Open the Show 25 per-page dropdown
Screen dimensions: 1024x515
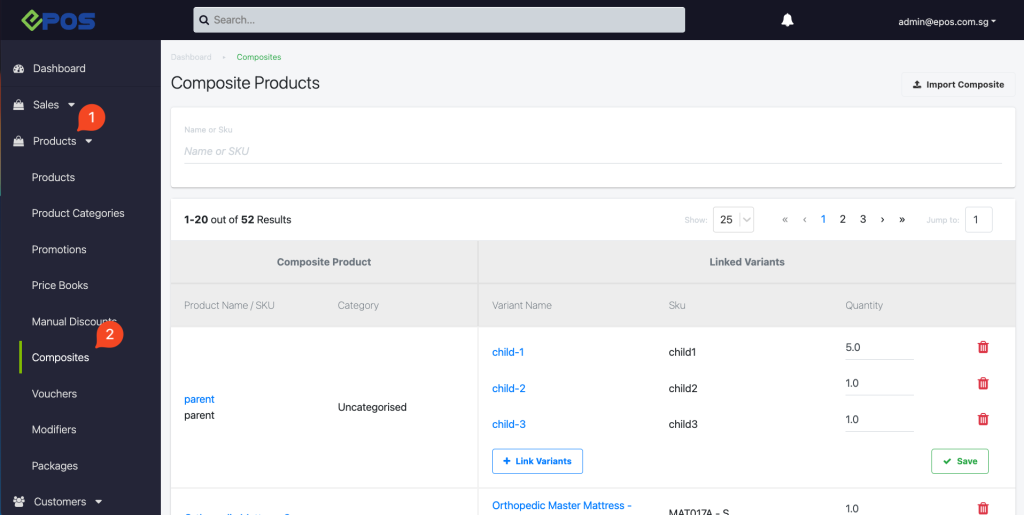point(733,220)
